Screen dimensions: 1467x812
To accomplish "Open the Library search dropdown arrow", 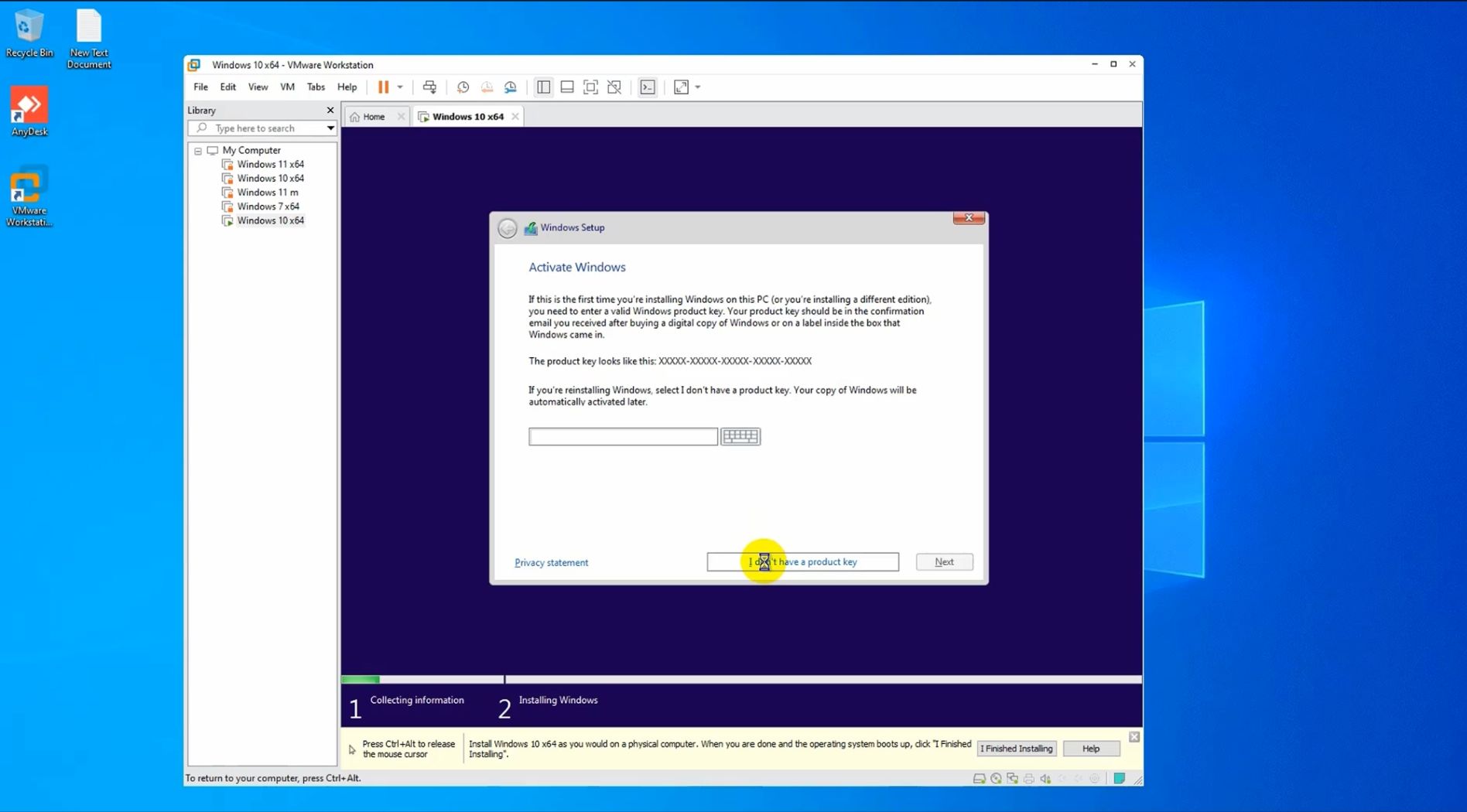I will 330,128.
